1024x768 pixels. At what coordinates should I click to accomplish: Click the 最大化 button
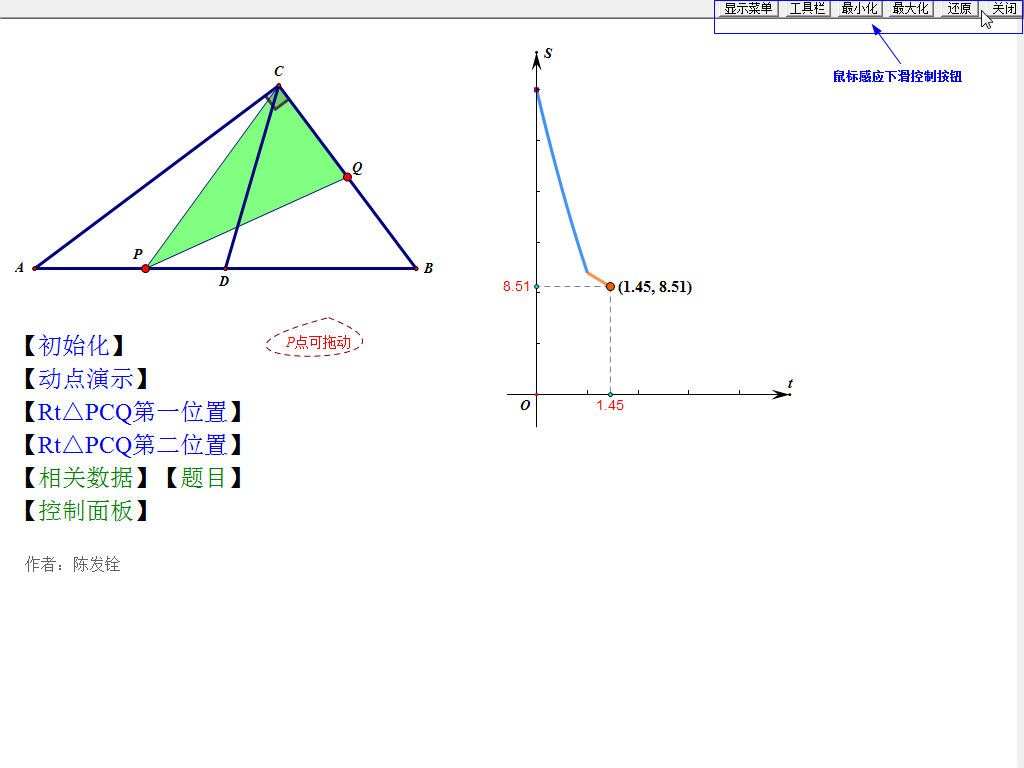[x=909, y=9]
